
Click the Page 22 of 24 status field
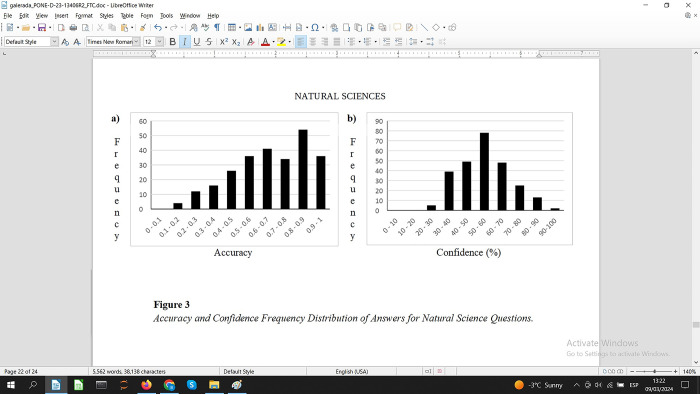pos(21,371)
